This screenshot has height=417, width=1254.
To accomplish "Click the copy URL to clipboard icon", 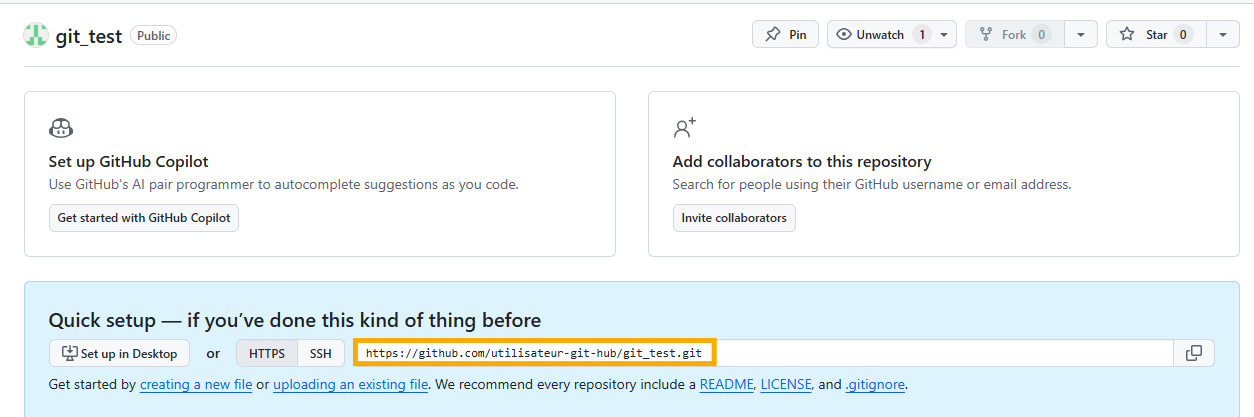I will coord(1194,353).
